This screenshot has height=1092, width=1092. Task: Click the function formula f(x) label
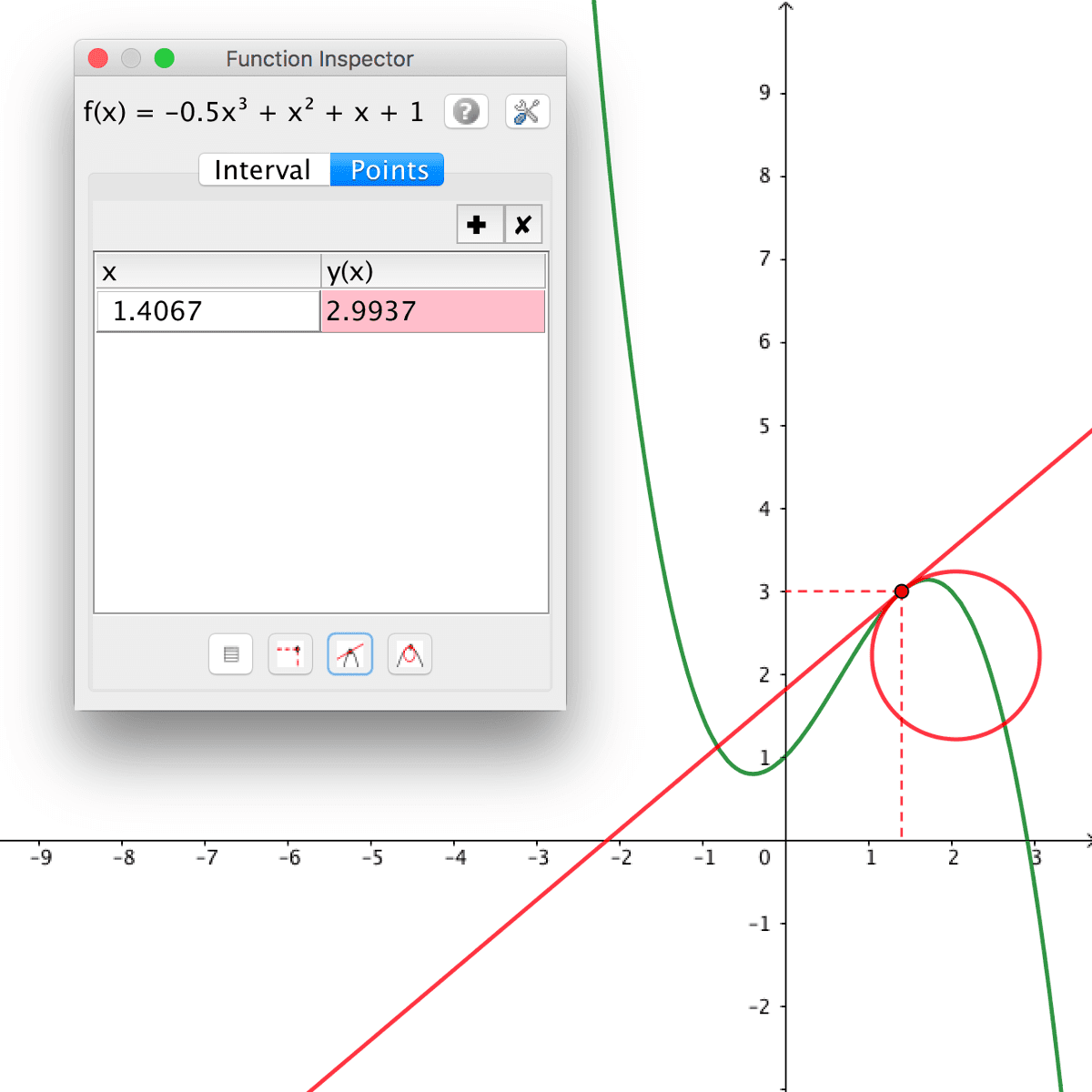click(x=254, y=111)
